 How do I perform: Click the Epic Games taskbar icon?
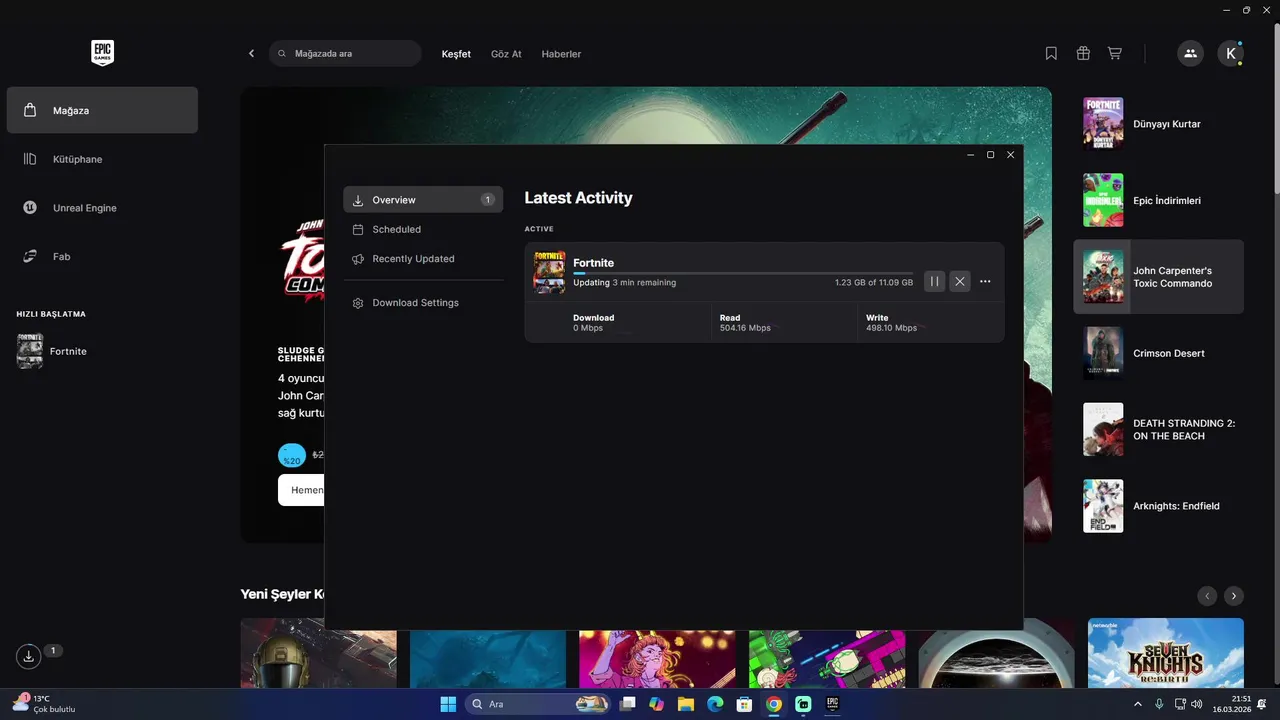click(x=832, y=704)
